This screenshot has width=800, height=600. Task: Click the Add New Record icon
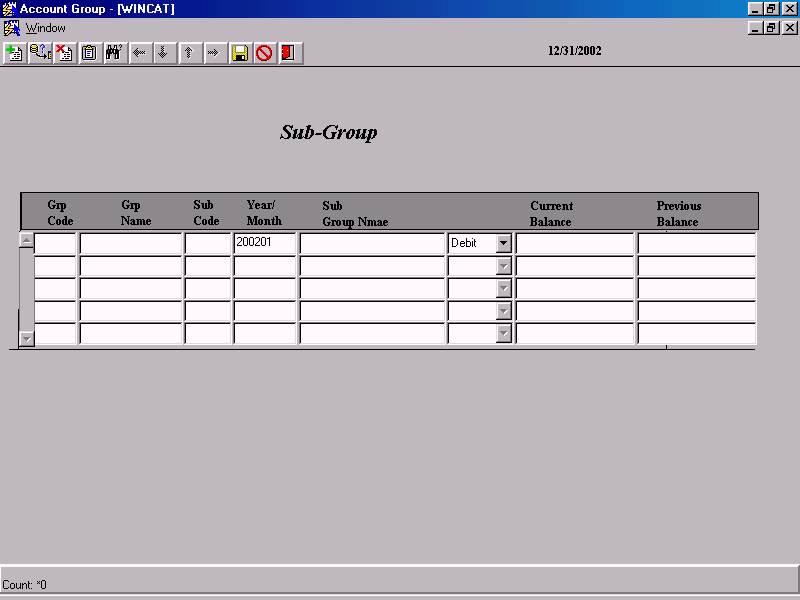point(14,53)
